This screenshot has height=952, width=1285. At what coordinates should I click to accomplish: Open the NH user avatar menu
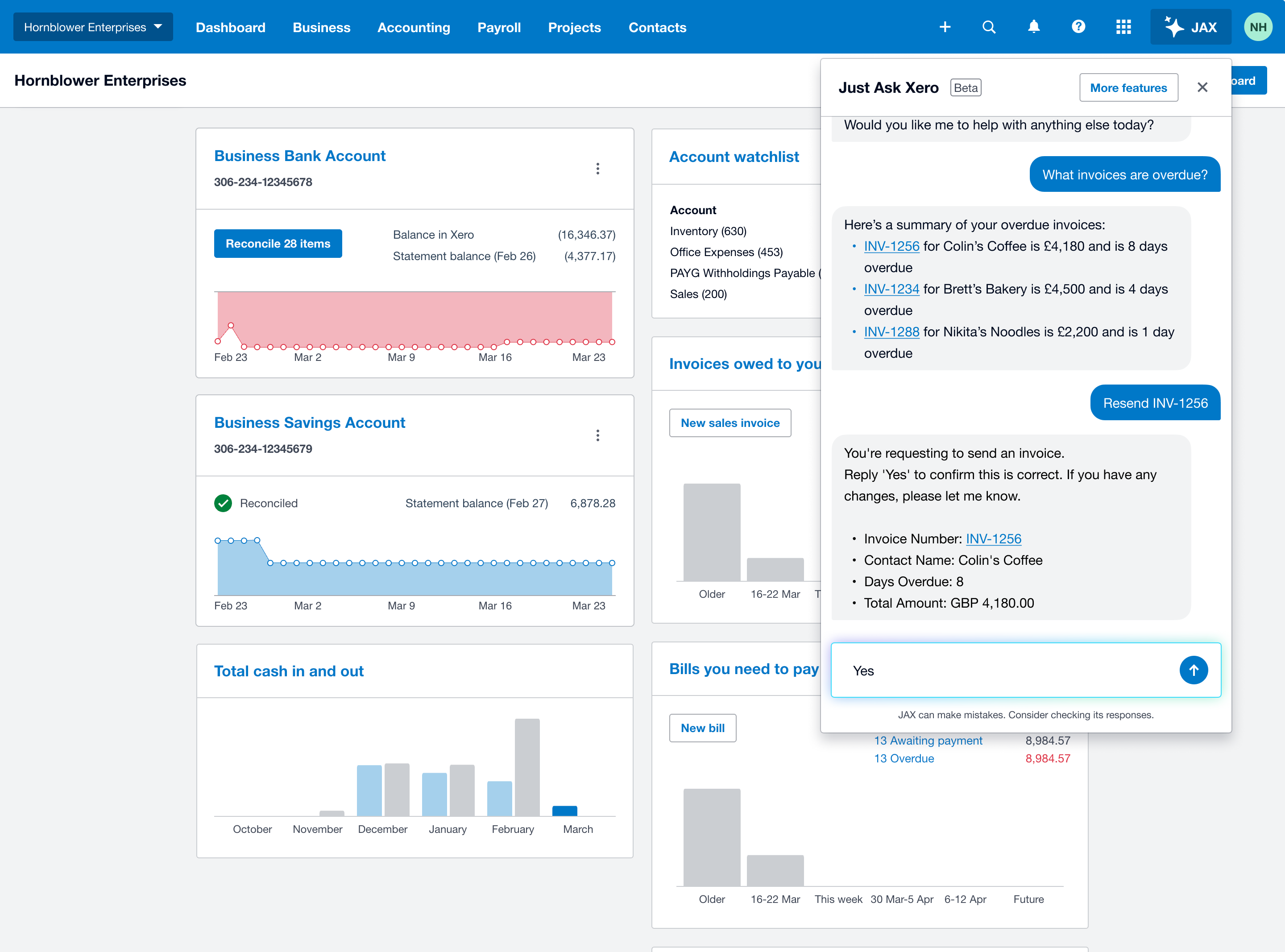[1258, 27]
